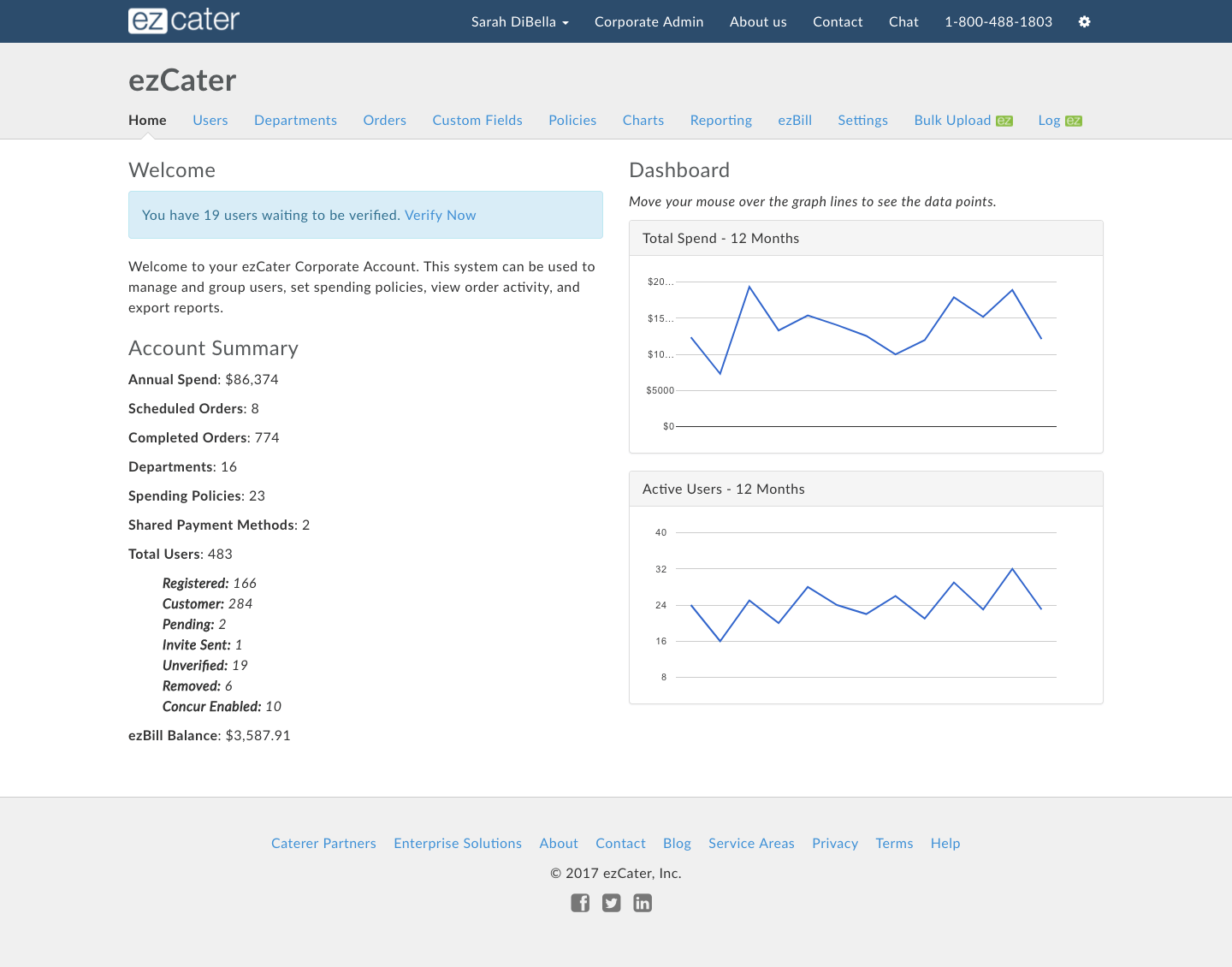
Task: Click the ezBill Balance: $3,587.91 line
Action: pos(210,736)
